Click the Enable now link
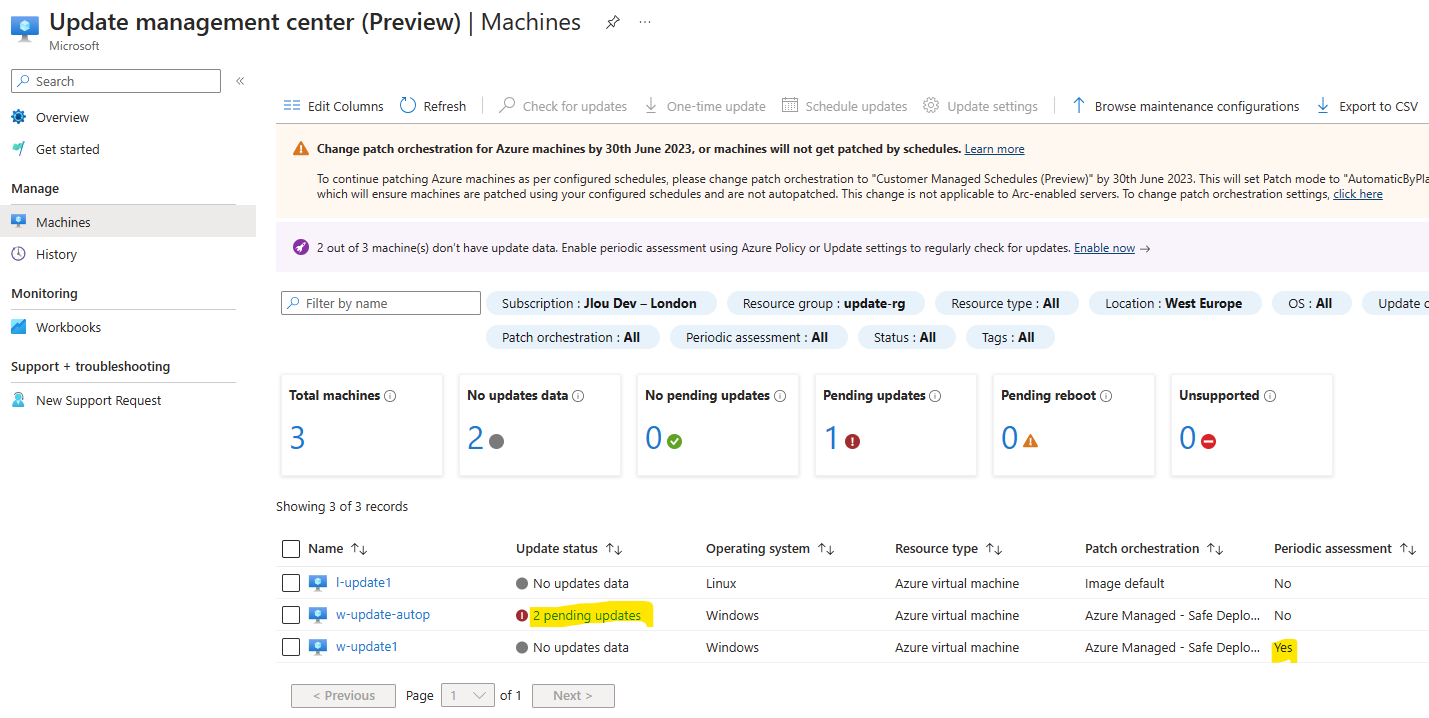This screenshot has height=718, width=1429. 1104,248
